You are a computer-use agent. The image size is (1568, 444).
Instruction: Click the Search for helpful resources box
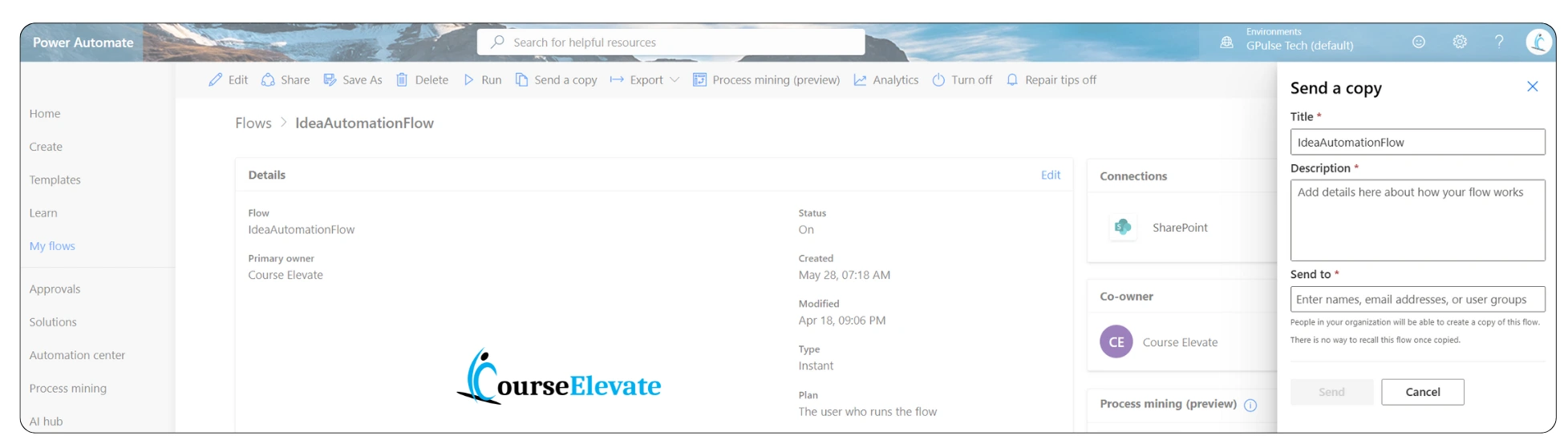pos(671,42)
